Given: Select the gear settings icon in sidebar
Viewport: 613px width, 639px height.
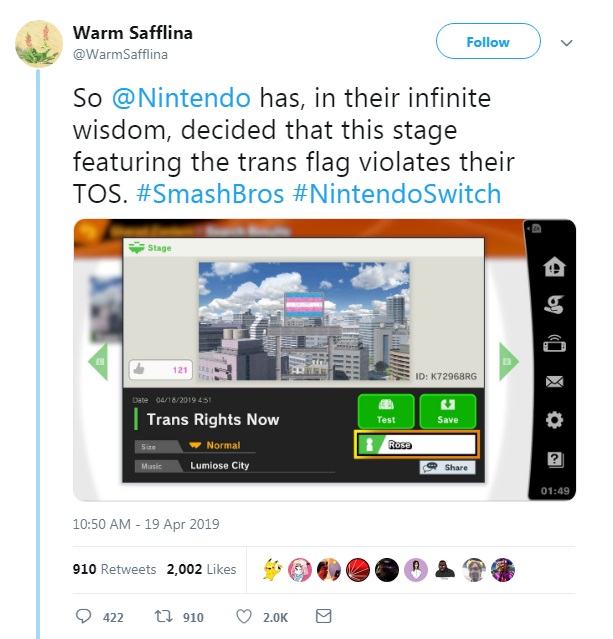Looking at the screenshot, I should pos(554,420).
